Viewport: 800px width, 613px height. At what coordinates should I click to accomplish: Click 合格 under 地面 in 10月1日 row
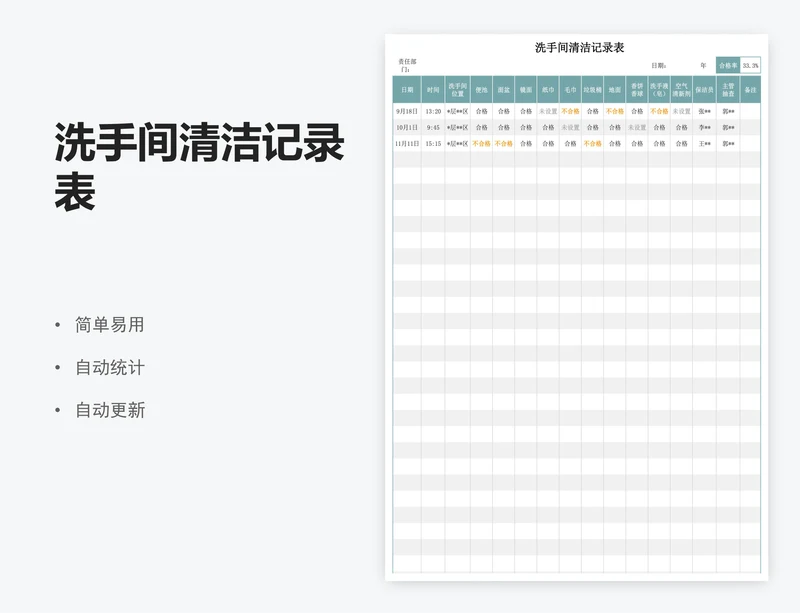point(615,128)
